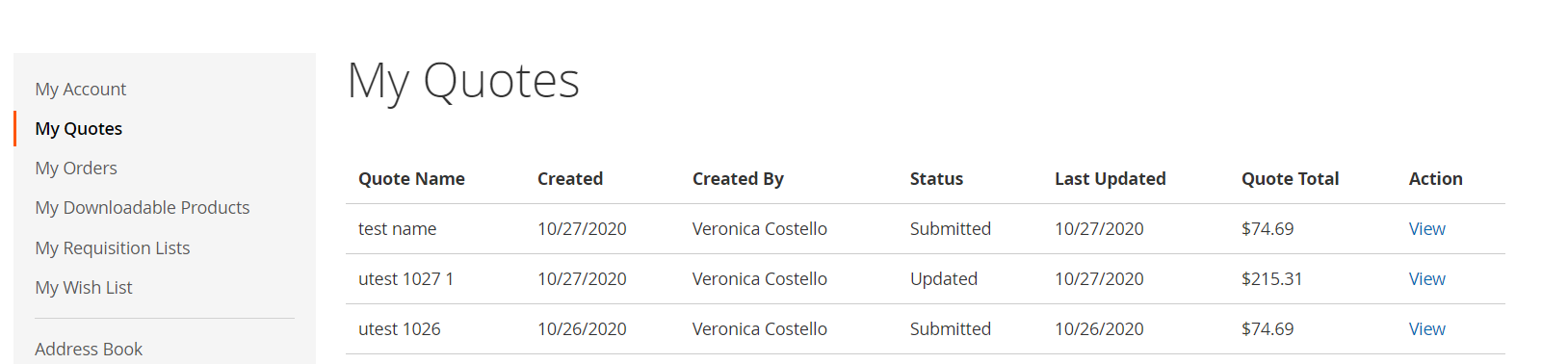Open My Account in sidebar
Viewport: 1568px width, 364px height.
point(81,89)
